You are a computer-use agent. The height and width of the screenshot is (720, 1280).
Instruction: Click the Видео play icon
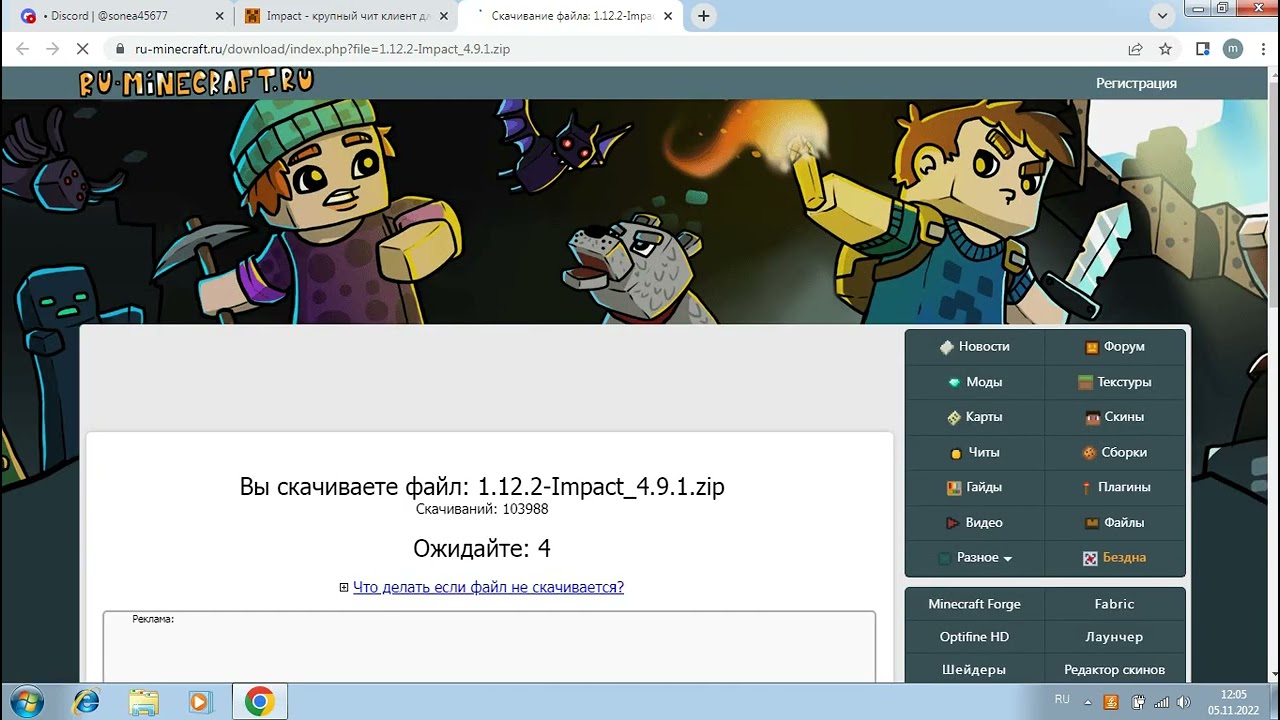953,523
